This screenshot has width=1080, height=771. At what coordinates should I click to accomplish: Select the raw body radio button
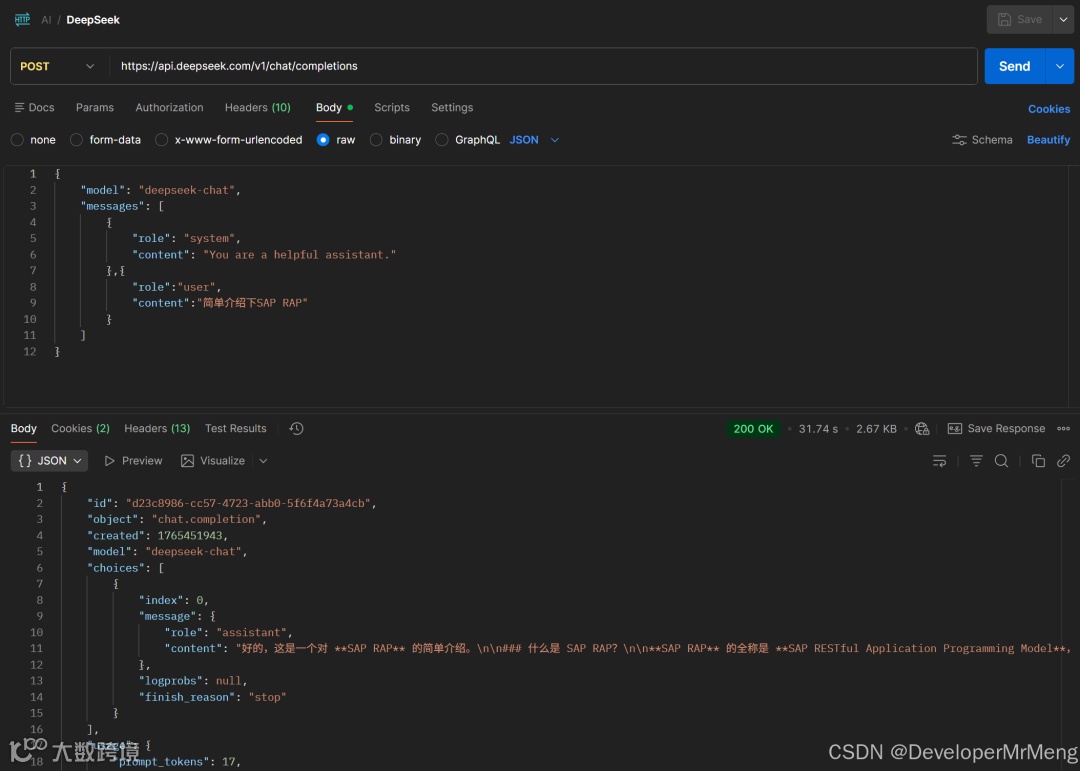pos(322,140)
